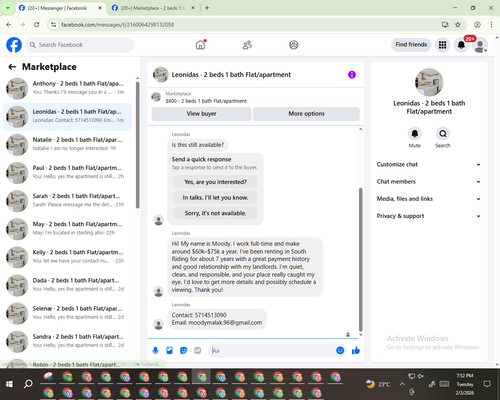
Task: Open the account profile picture menu
Action: (480, 45)
